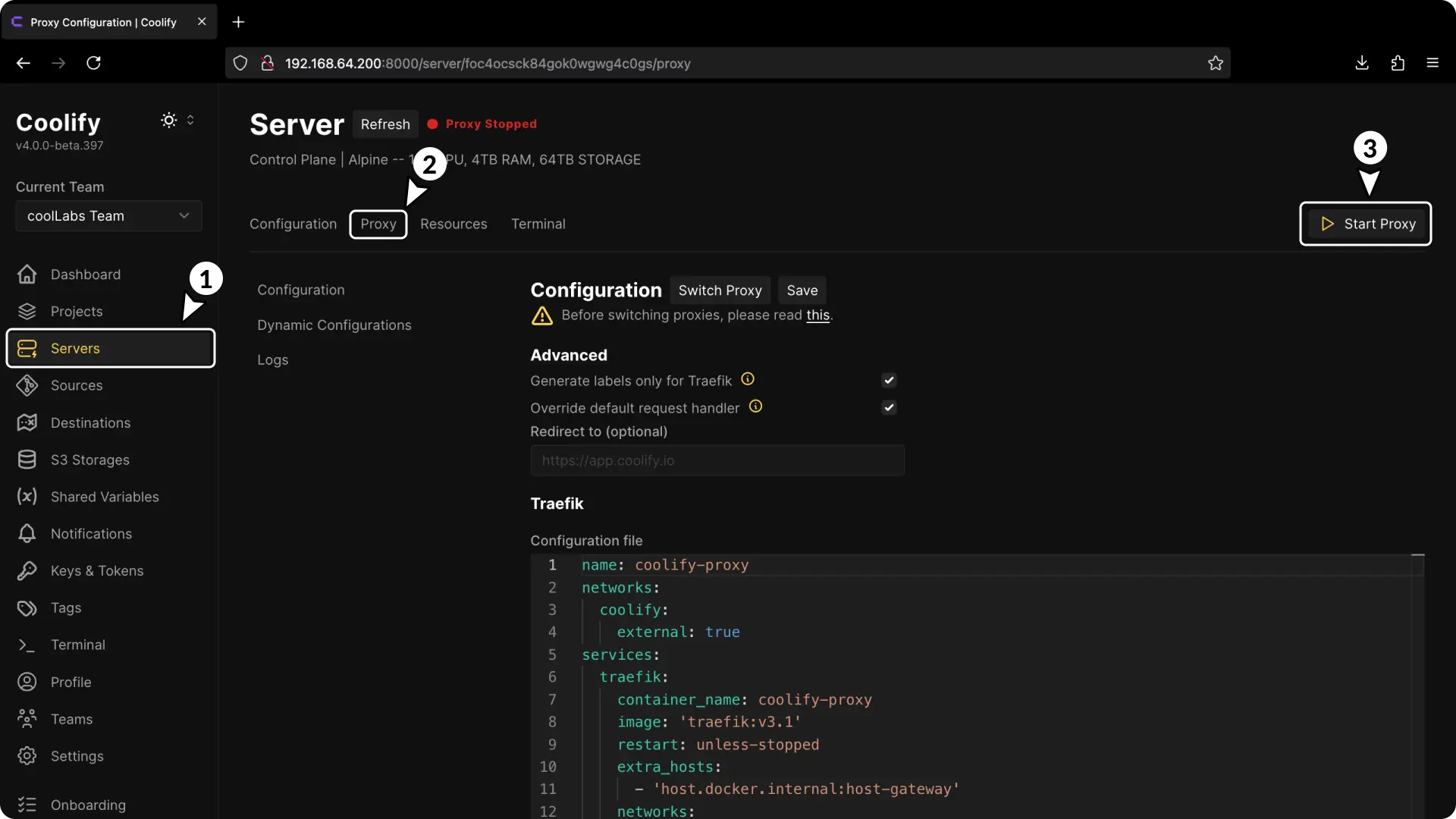Open the Dashboard from the sidebar
The width and height of the screenshot is (1456, 819).
(85, 275)
